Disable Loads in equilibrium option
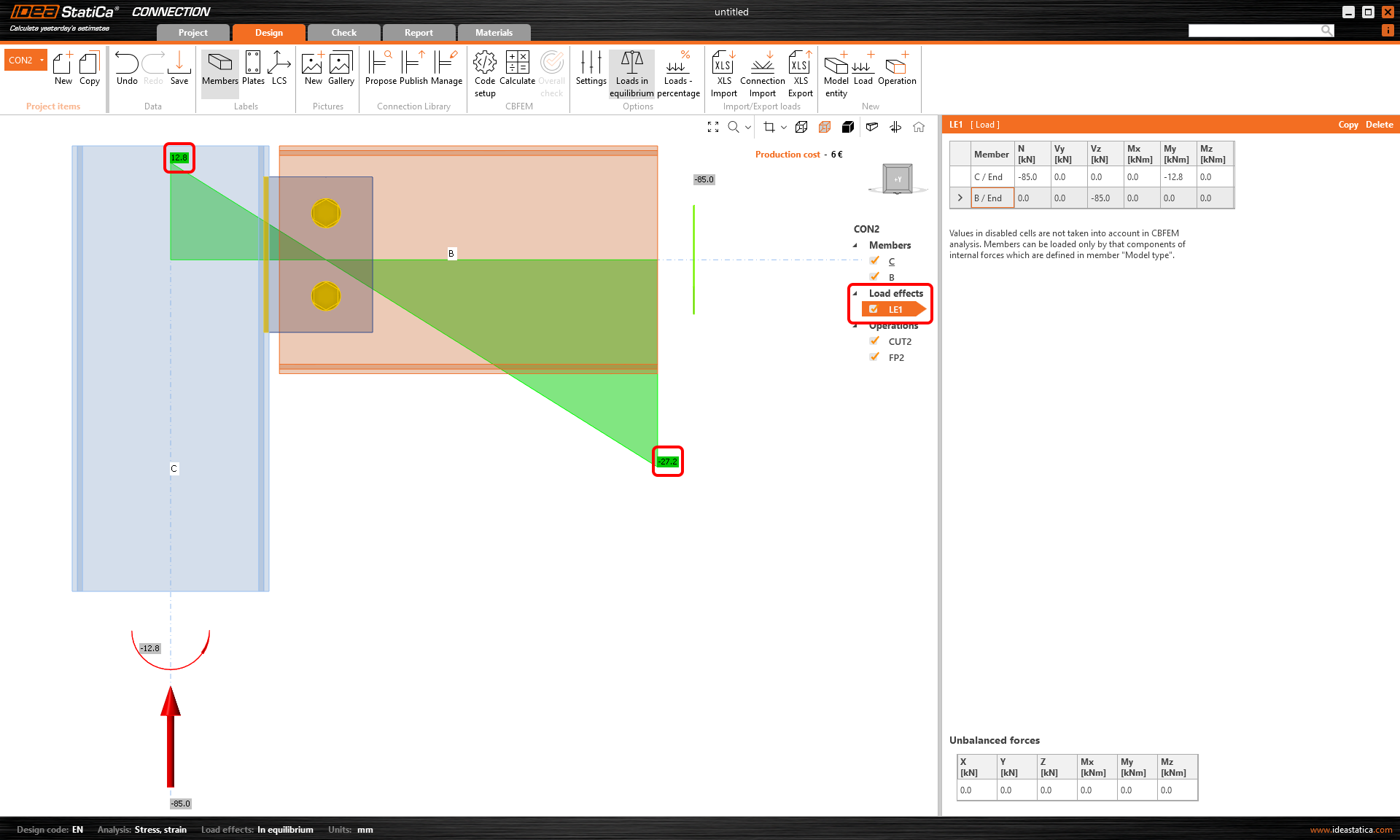The width and height of the screenshot is (1400, 840). click(631, 69)
